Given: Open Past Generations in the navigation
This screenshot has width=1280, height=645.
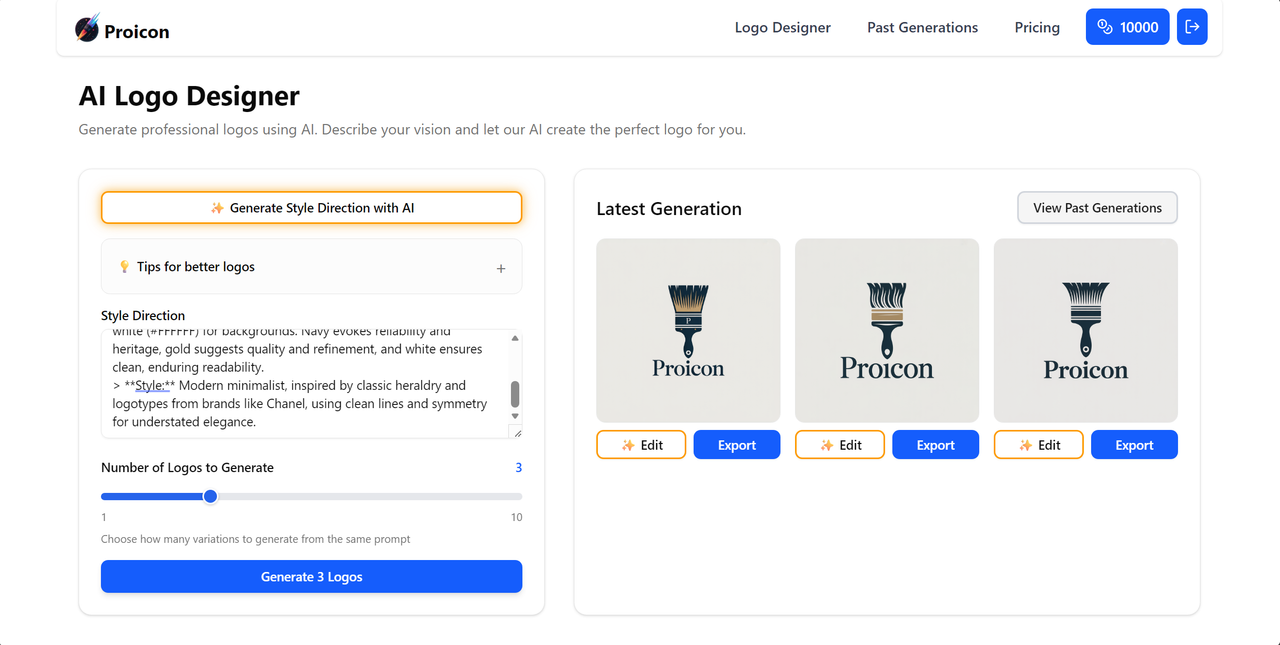Looking at the screenshot, I should tap(923, 27).
